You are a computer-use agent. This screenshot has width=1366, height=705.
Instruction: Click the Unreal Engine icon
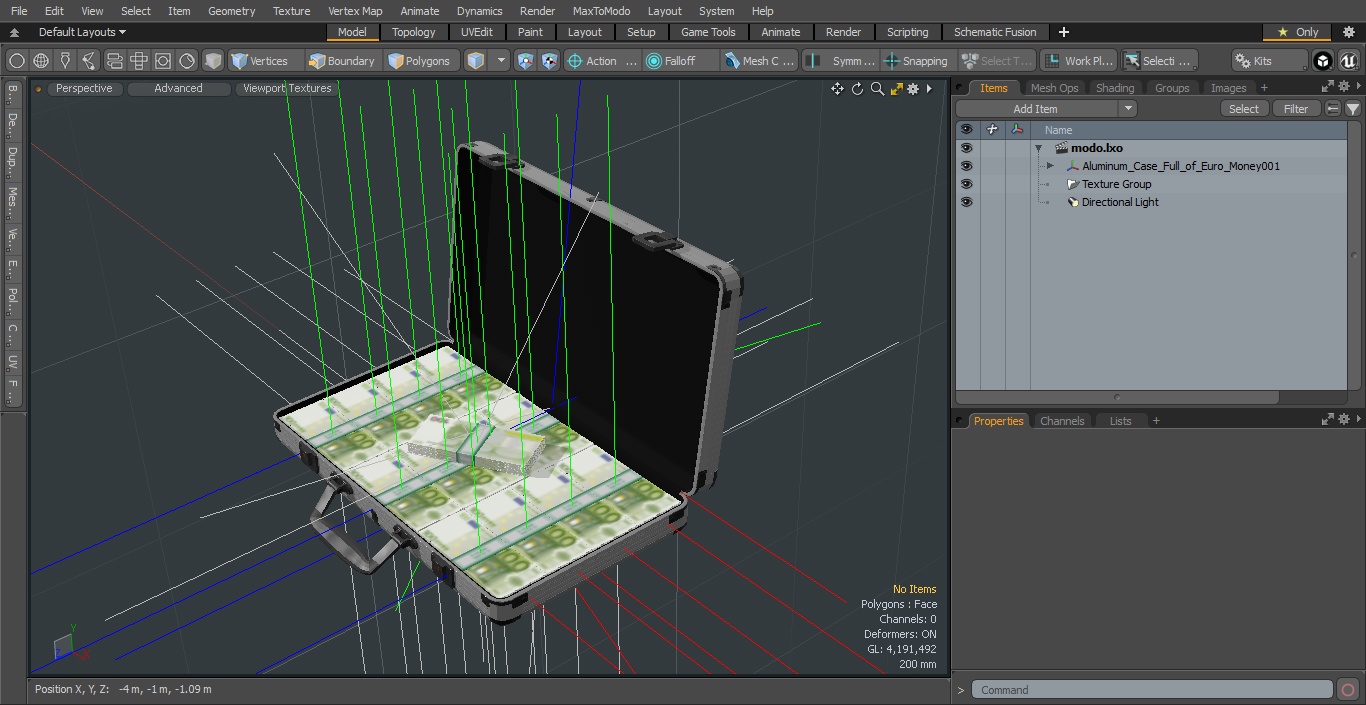1348,61
